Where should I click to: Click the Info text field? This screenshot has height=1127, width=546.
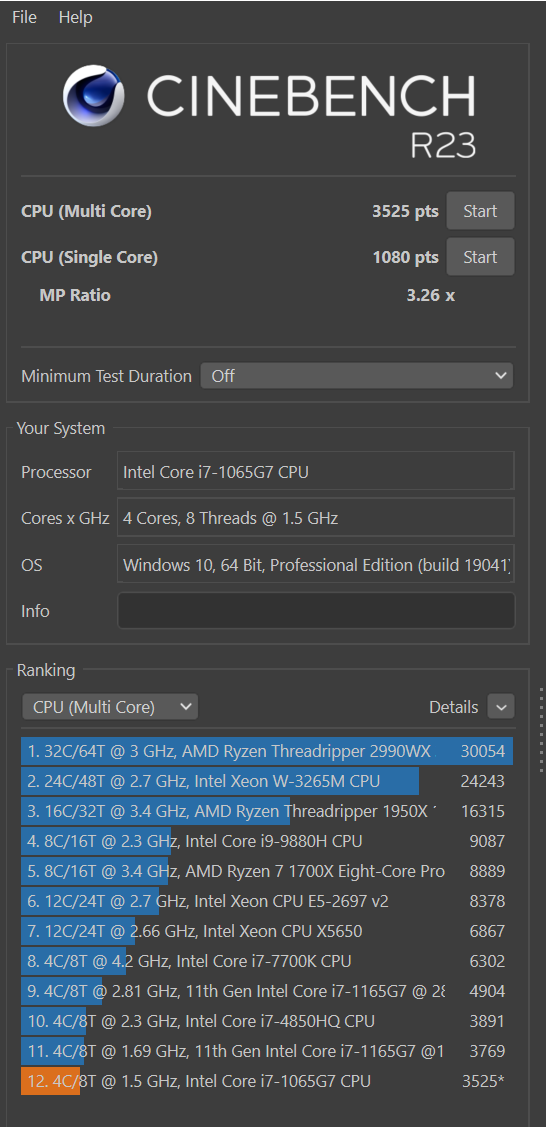316,611
